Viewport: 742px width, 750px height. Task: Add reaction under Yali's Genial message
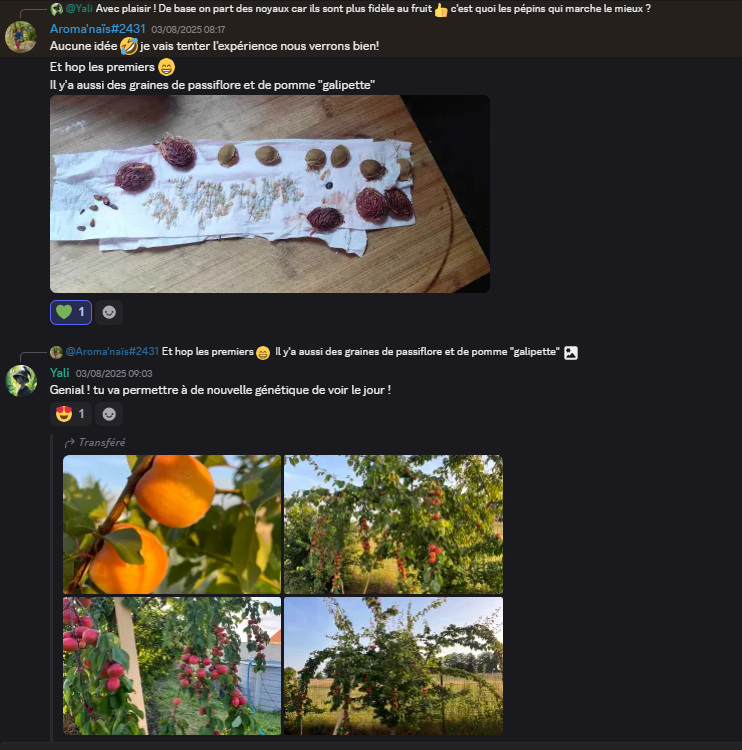(109, 413)
